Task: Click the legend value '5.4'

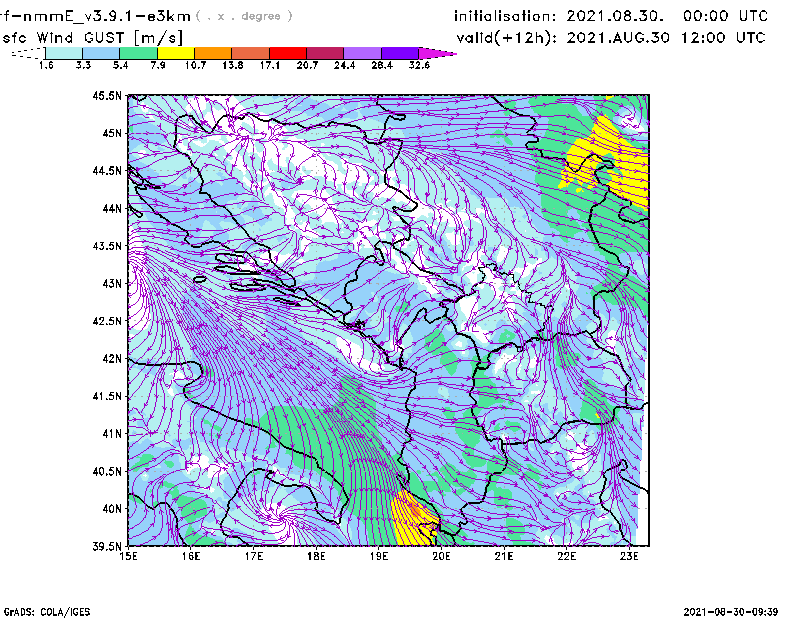Action: tap(120, 65)
